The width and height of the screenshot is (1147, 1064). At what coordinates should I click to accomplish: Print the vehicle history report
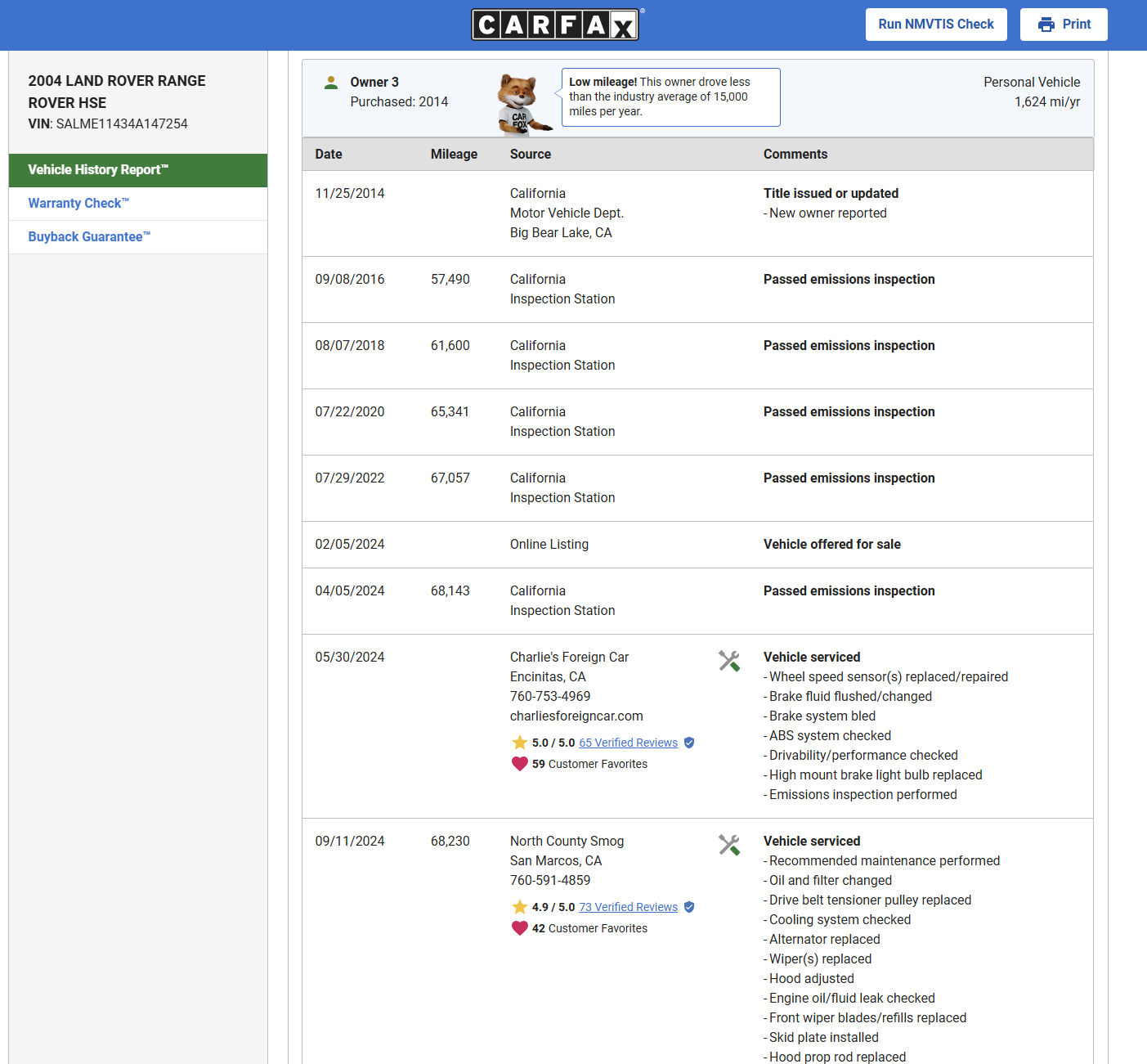pyautogui.click(x=1064, y=25)
